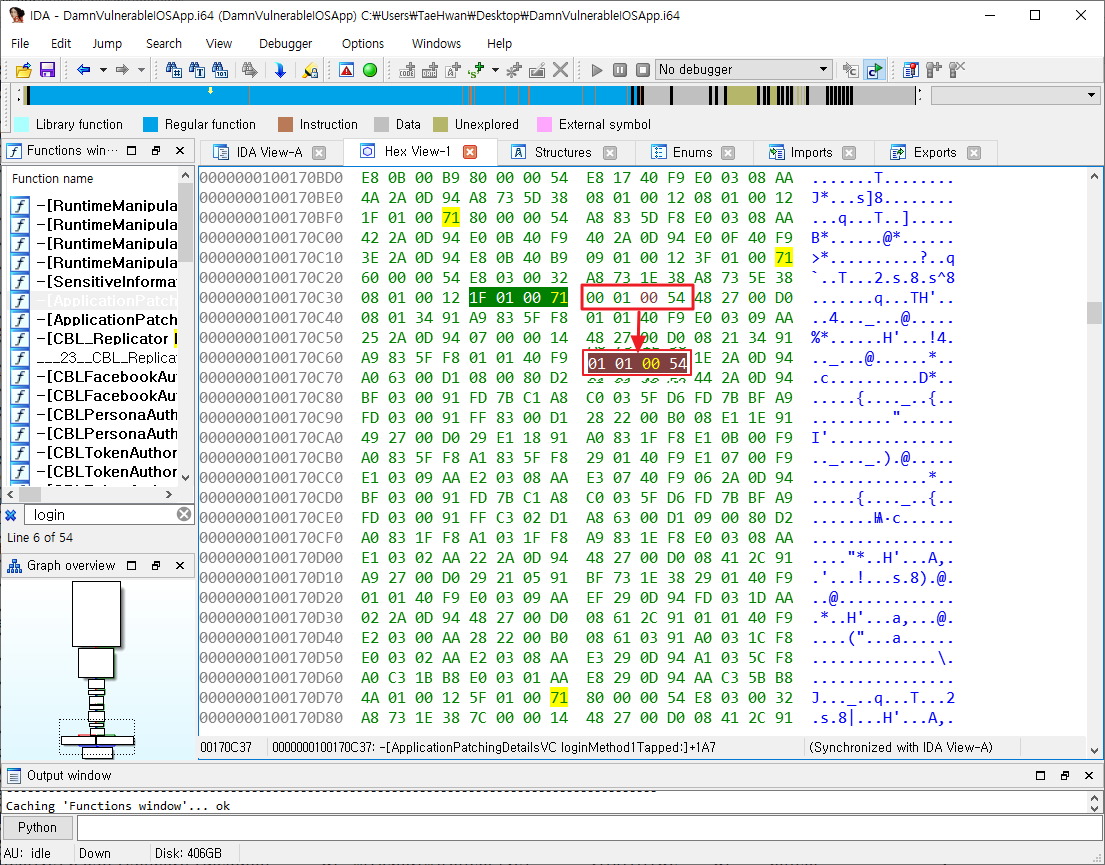Viewport: 1105px width, 865px height.
Task: Click the Graph overview thumbnail
Action: pyautogui.click(x=97, y=670)
